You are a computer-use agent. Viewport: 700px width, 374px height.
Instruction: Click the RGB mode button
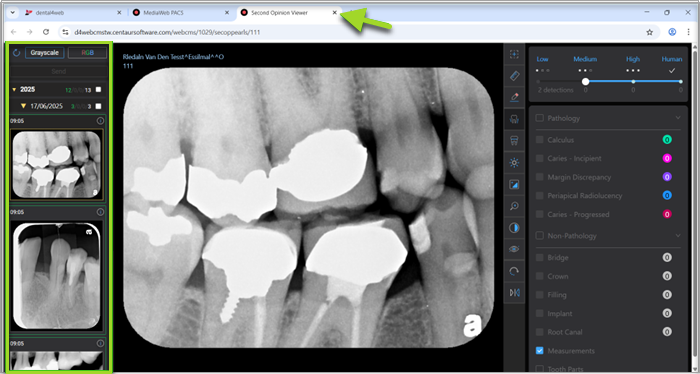pos(88,53)
